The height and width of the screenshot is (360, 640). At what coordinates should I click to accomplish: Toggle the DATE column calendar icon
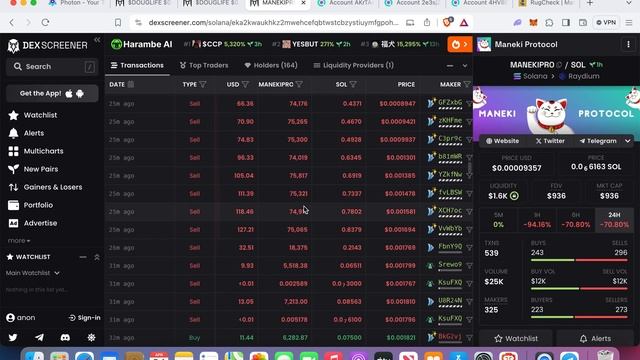[131, 84]
